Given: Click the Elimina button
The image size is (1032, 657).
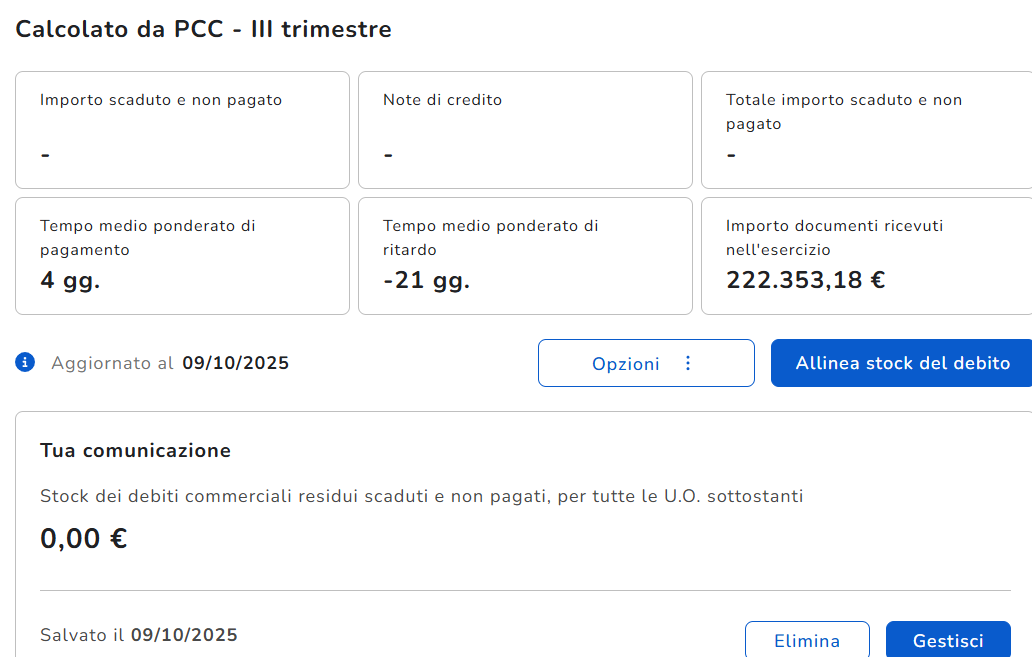Looking at the screenshot, I should pyautogui.click(x=807, y=641).
